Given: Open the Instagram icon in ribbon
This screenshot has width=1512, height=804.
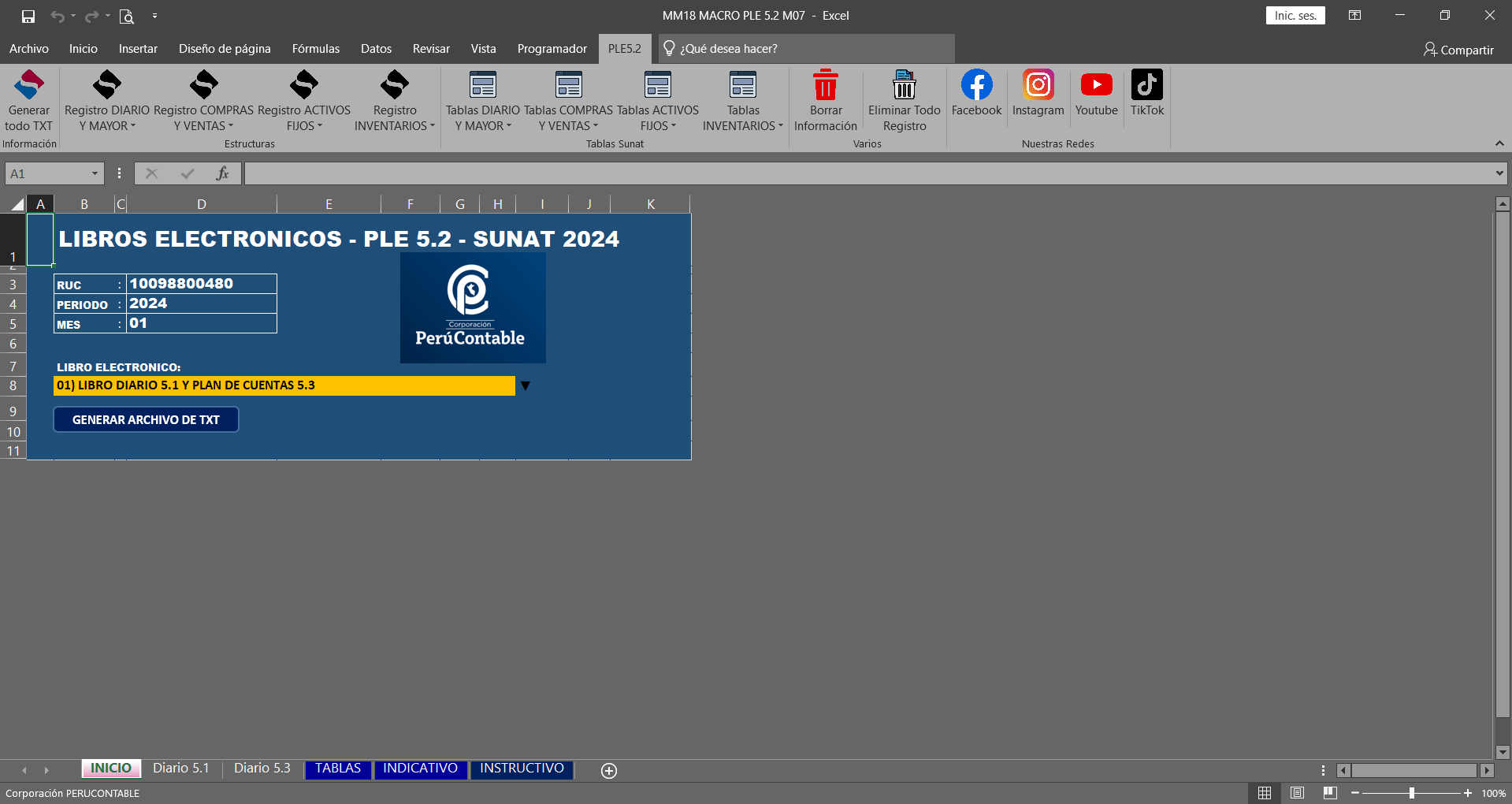Looking at the screenshot, I should click(x=1038, y=85).
